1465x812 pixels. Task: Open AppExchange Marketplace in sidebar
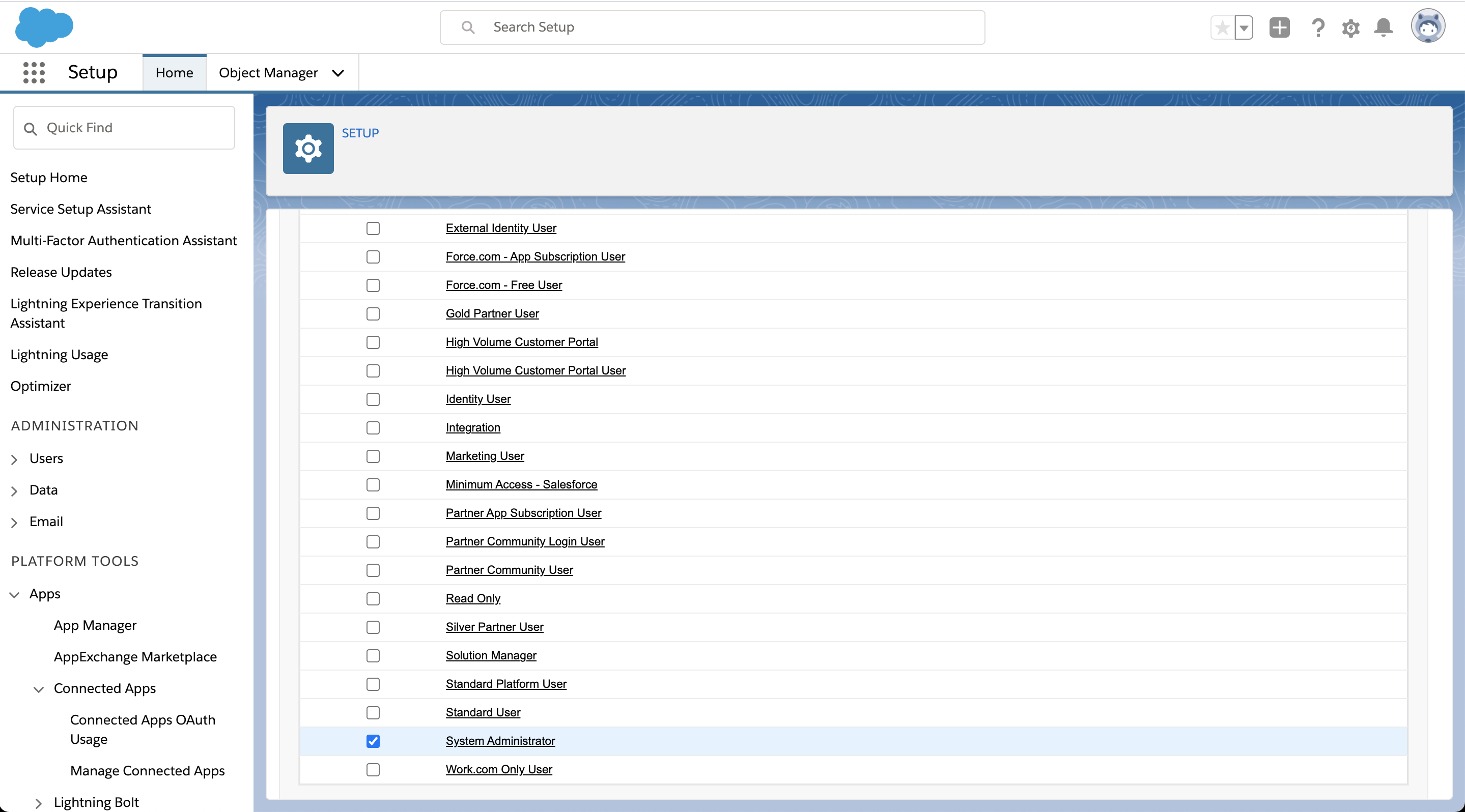pos(135,657)
